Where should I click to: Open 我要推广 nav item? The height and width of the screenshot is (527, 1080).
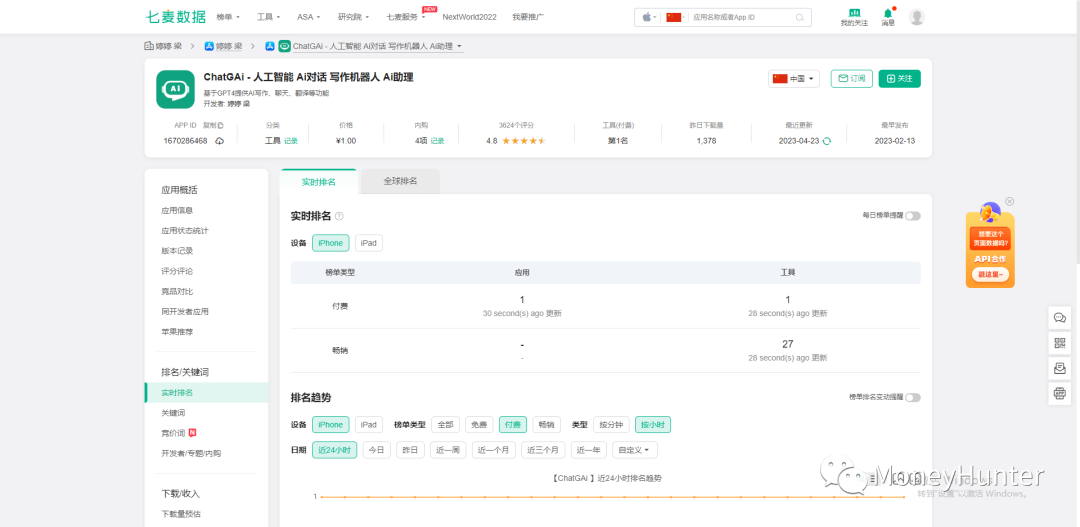click(x=528, y=17)
